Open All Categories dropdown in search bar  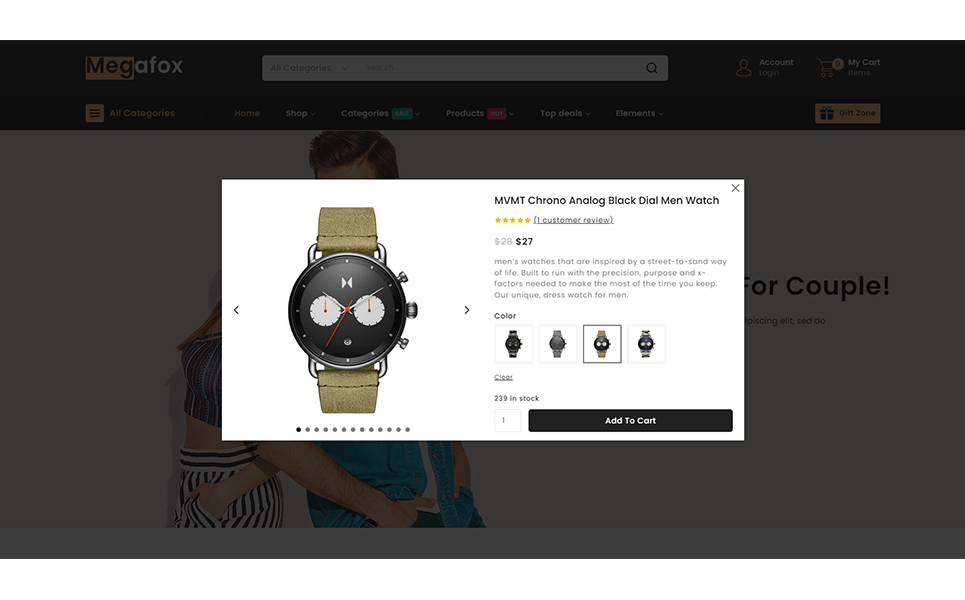[x=310, y=68]
